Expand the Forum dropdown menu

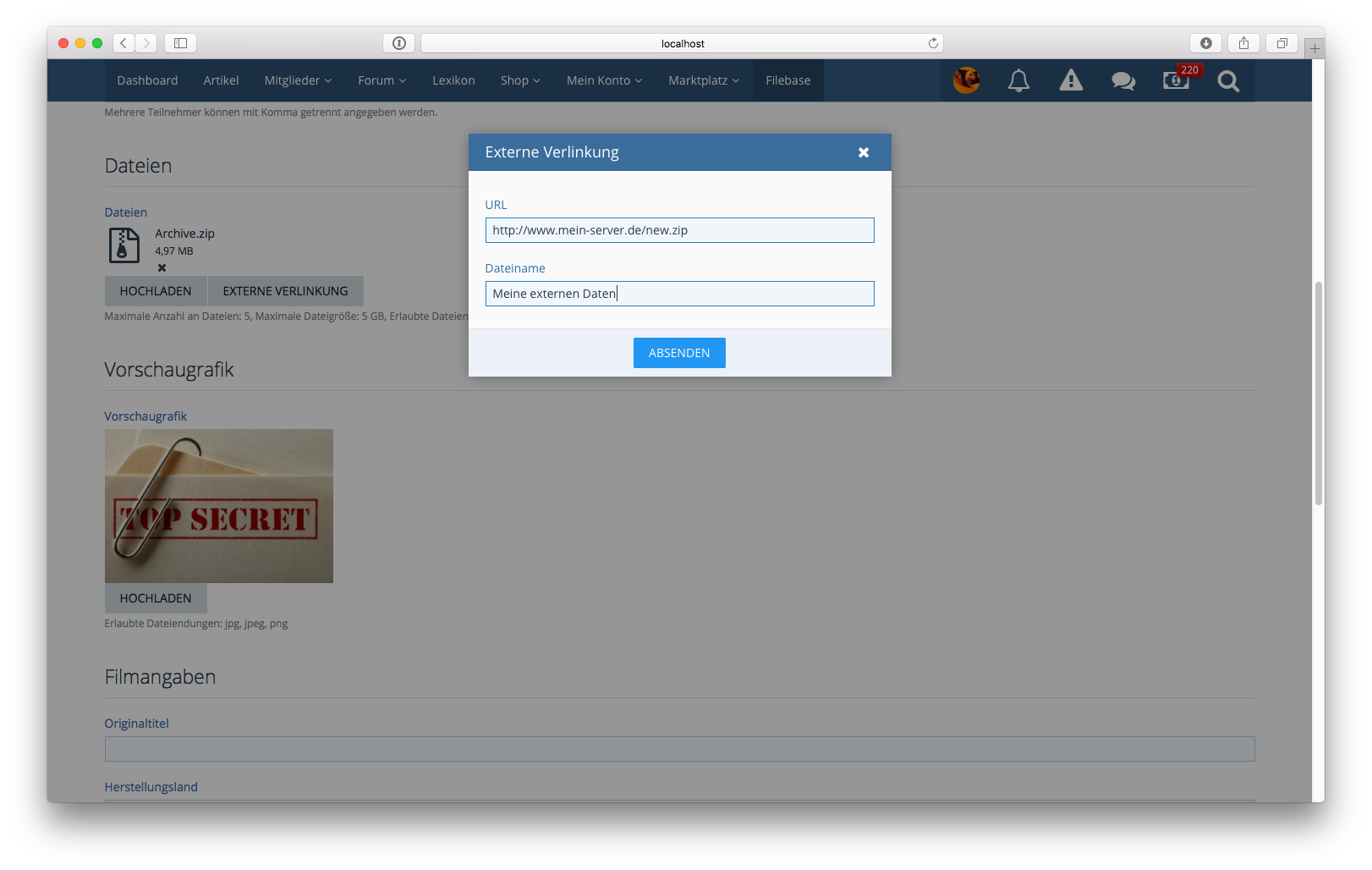coord(381,80)
